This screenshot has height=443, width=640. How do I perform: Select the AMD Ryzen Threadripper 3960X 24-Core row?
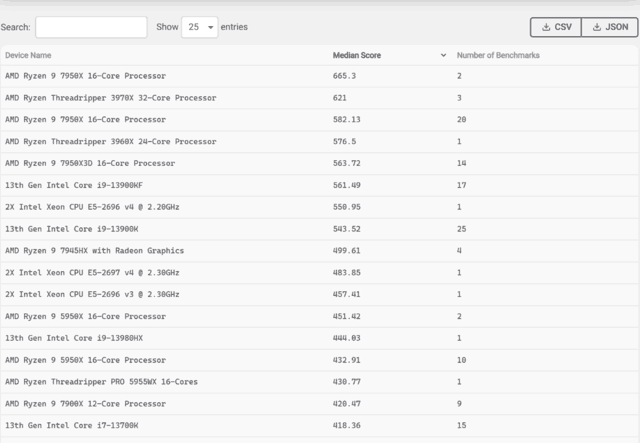110,142
